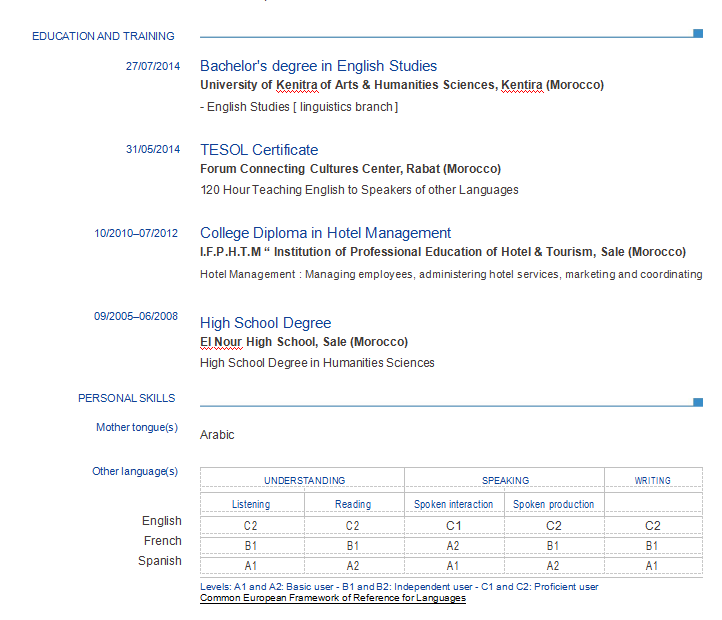Click the Bachelor's degree in English Studies heading
The height and width of the screenshot is (620, 722).
click(318, 66)
